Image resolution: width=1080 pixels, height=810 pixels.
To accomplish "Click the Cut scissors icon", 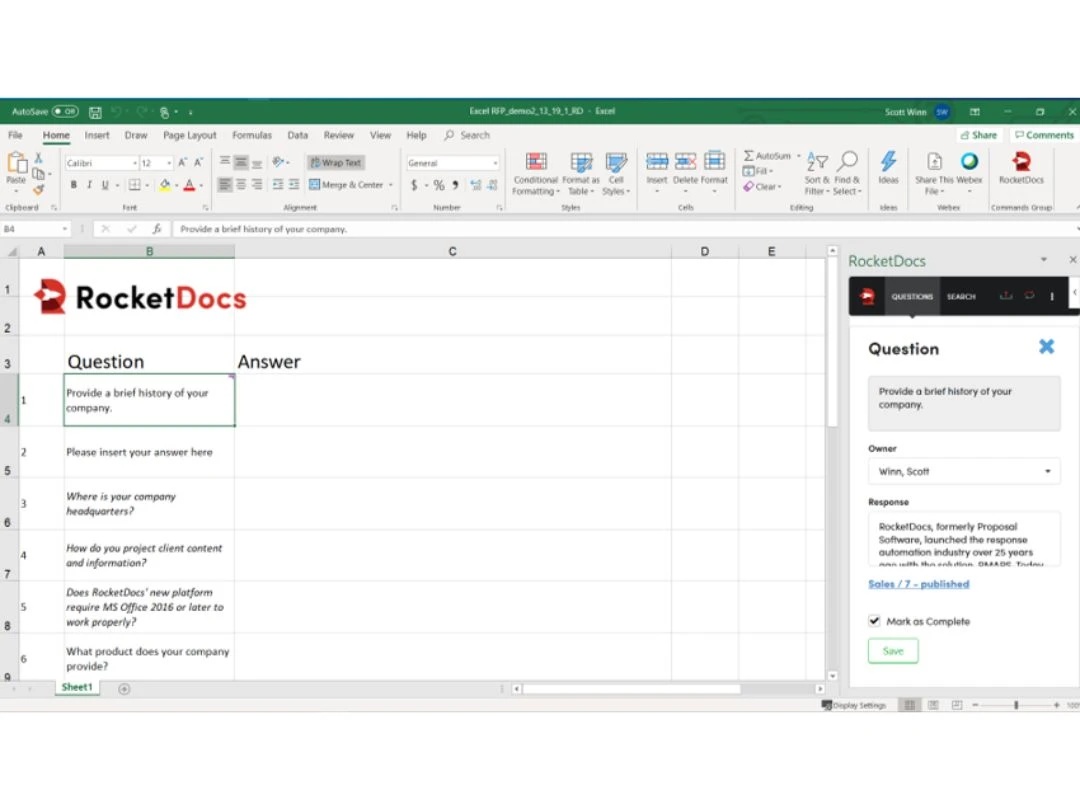I will click(39, 158).
